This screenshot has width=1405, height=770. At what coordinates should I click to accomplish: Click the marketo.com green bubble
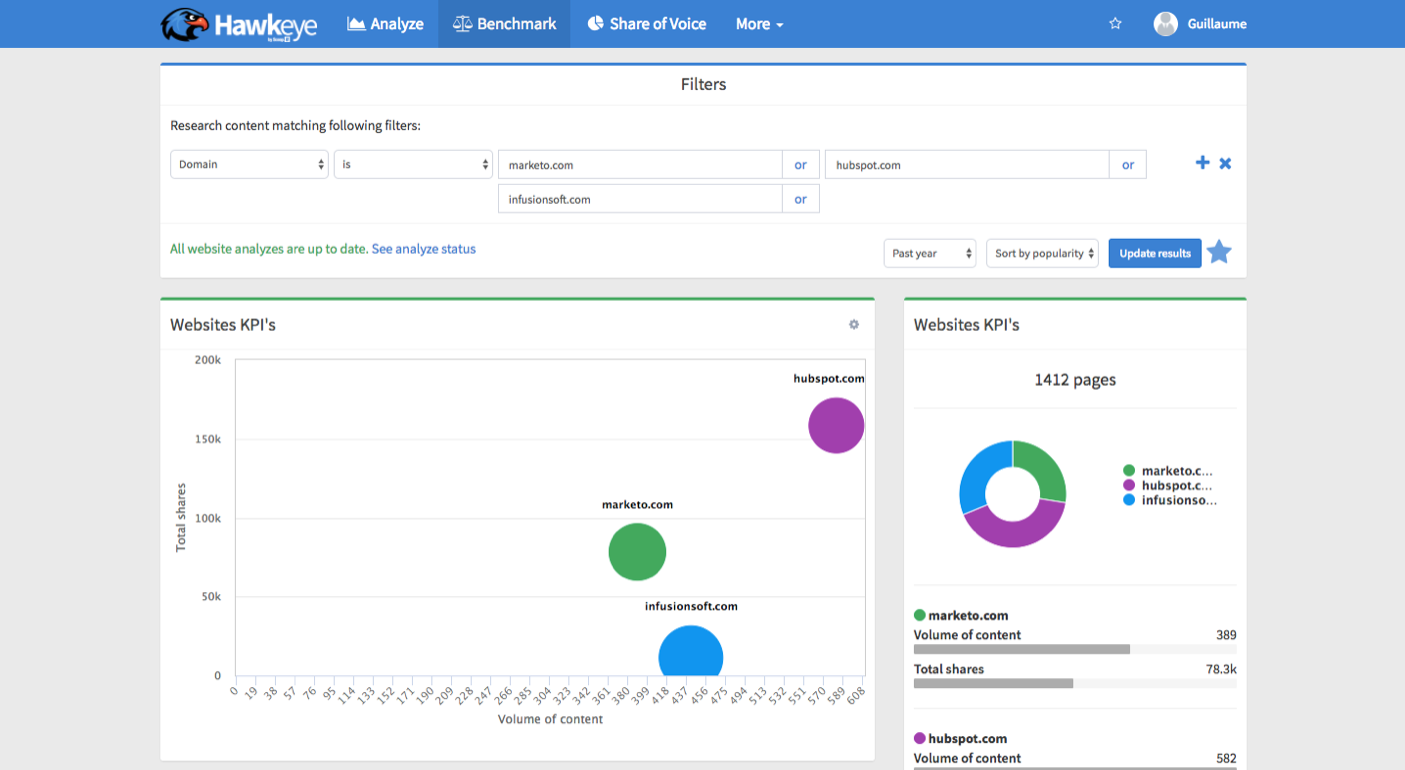click(637, 552)
